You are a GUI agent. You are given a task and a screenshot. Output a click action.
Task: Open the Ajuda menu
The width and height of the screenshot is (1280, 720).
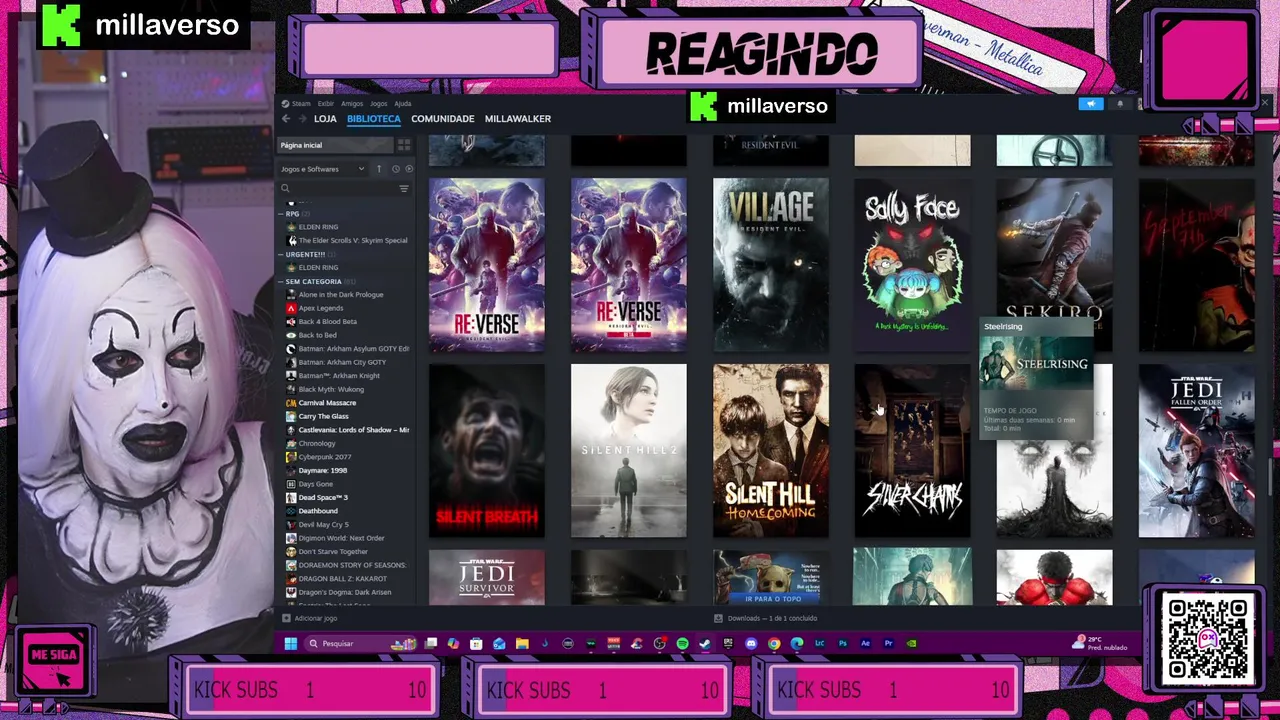pyautogui.click(x=403, y=104)
